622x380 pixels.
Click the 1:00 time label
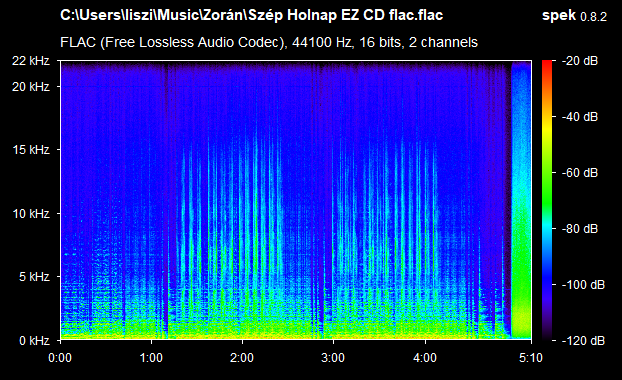(x=151, y=358)
